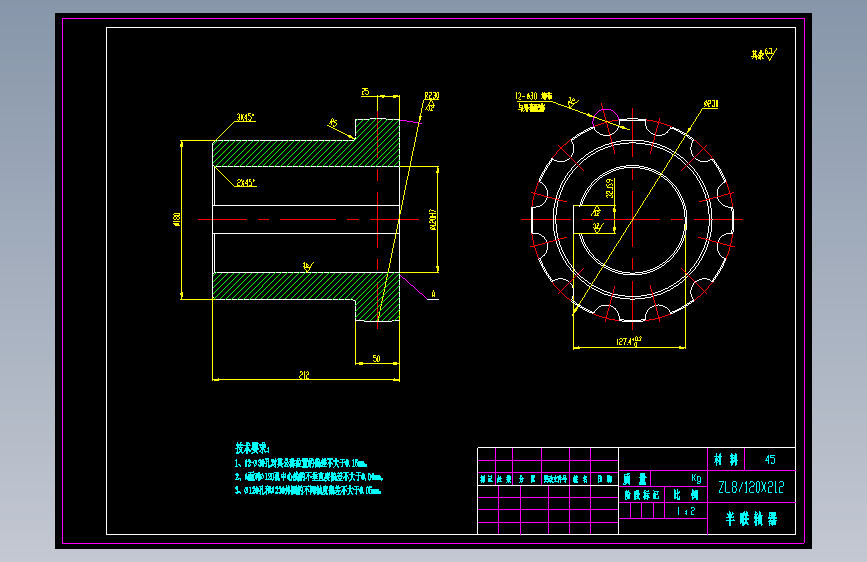867x562 pixels.
Task: Click the surface finish note in the sheet's top-right corner
Action: [764, 54]
